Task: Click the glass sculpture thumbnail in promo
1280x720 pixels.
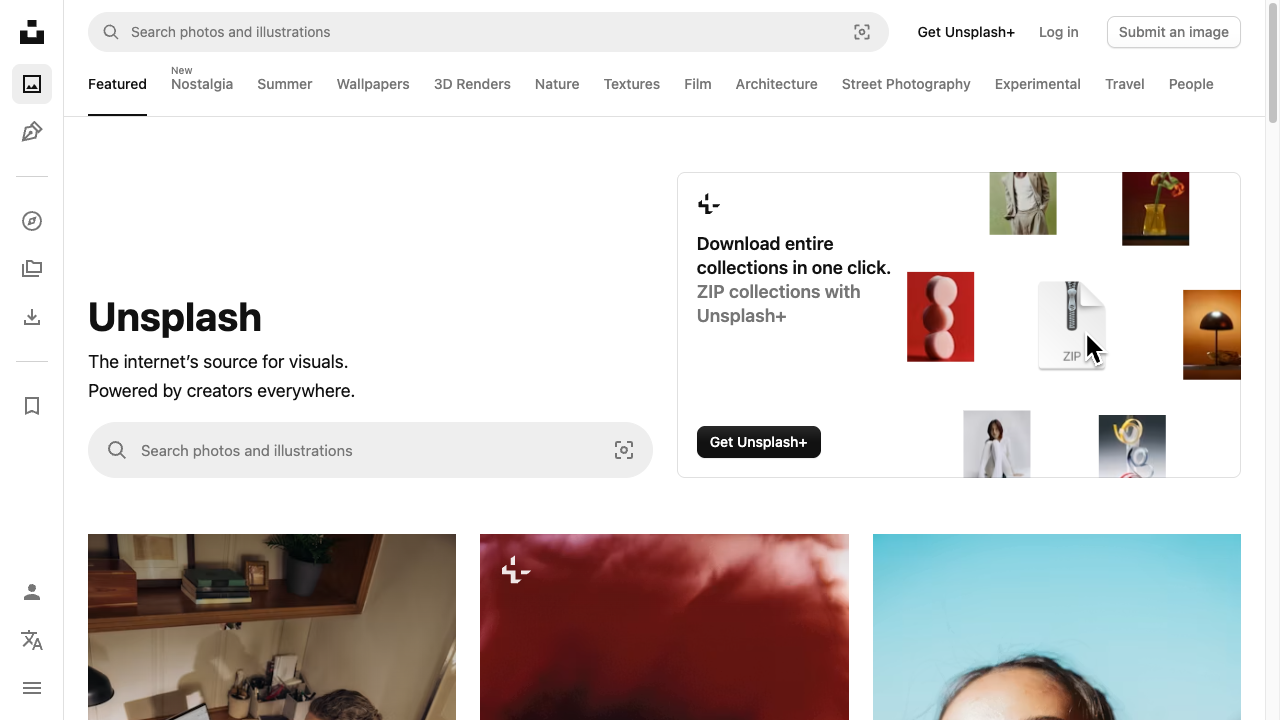Action: tap(1132, 446)
